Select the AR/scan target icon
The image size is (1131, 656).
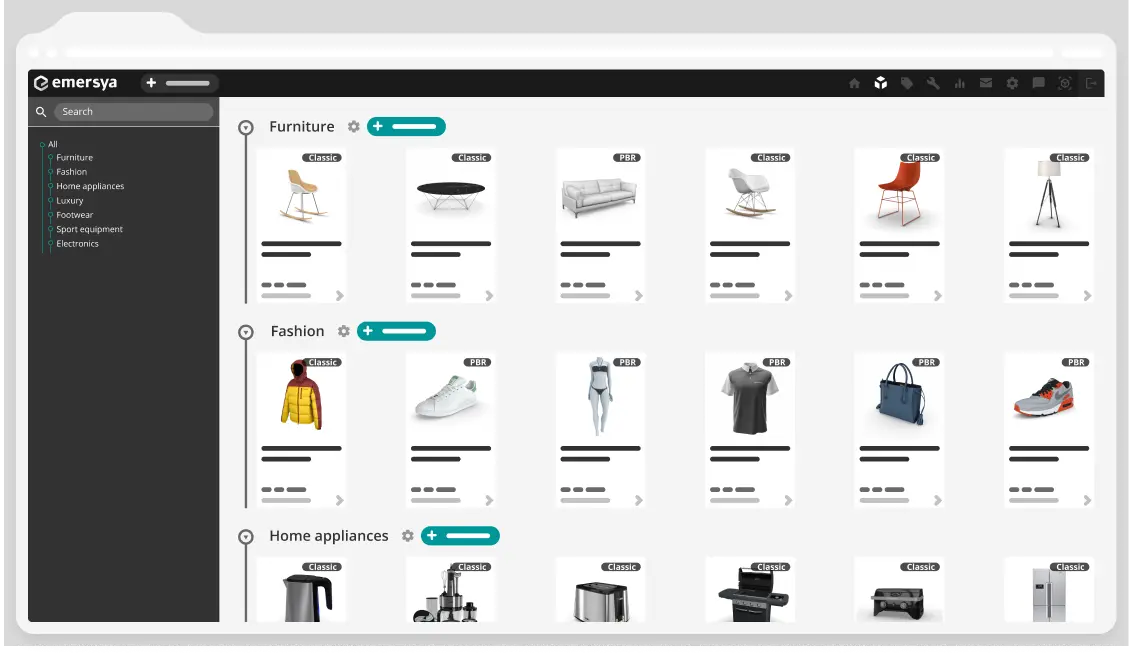pos(1065,84)
